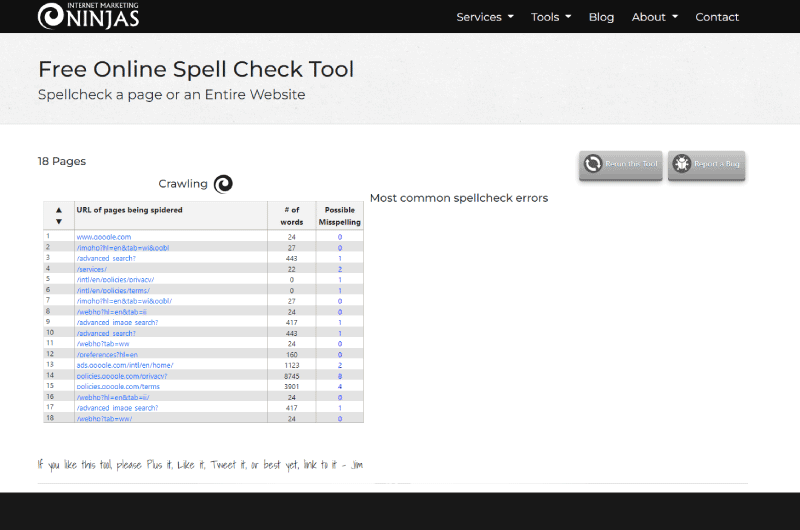Image resolution: width=800 pixels, height=530 pixels.
Task: Open the Contact page
Action: click(717, 17)
